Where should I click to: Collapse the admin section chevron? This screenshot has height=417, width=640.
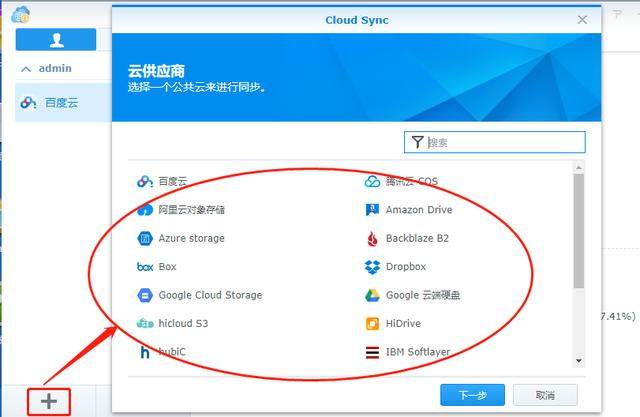pyautogui.click(x=26, y=69)
